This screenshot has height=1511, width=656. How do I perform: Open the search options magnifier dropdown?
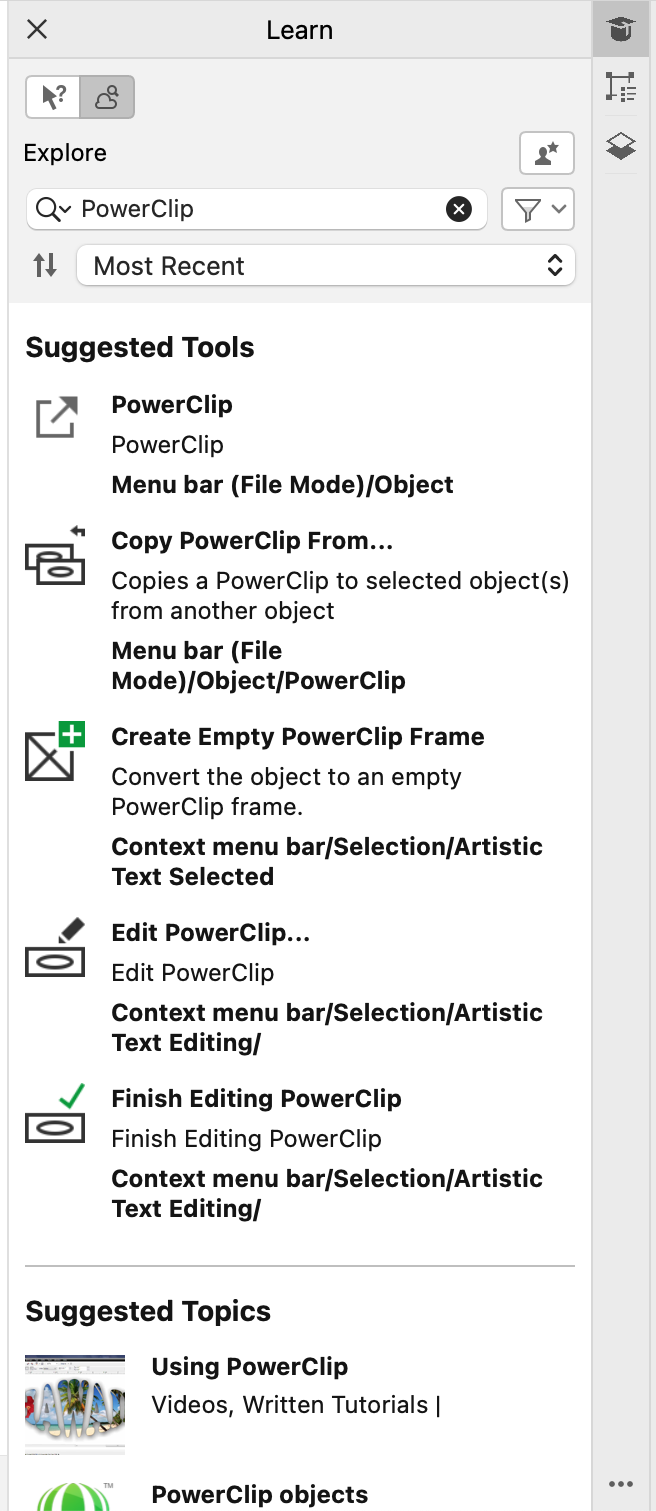point(53,209)
